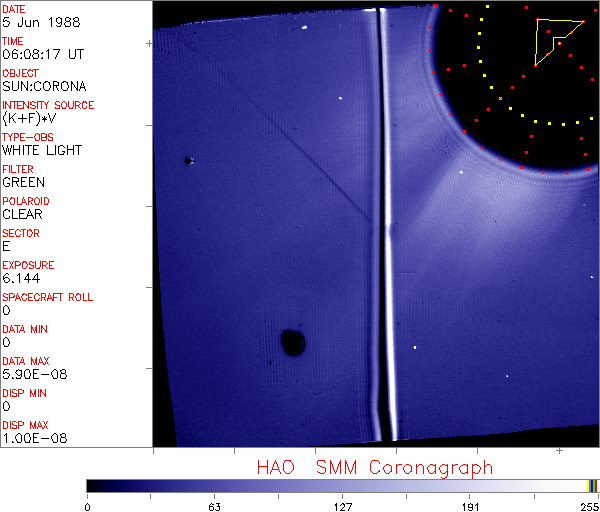Select the CLEAR polaroid value
Viewport: 600px width, 512px height.
coord(23,215)
